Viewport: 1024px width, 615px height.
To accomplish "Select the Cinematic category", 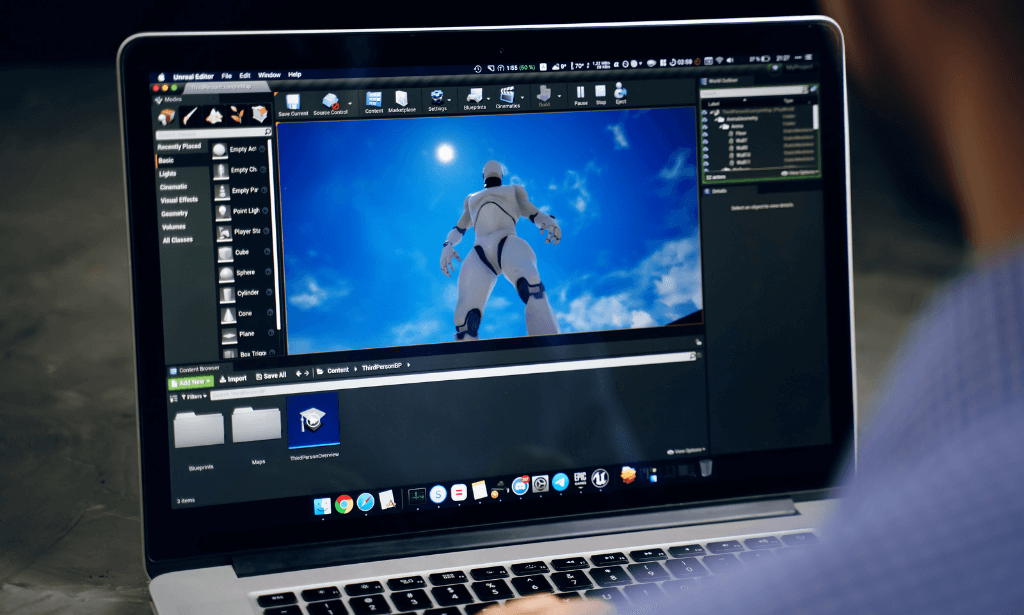I will [174, 187].
